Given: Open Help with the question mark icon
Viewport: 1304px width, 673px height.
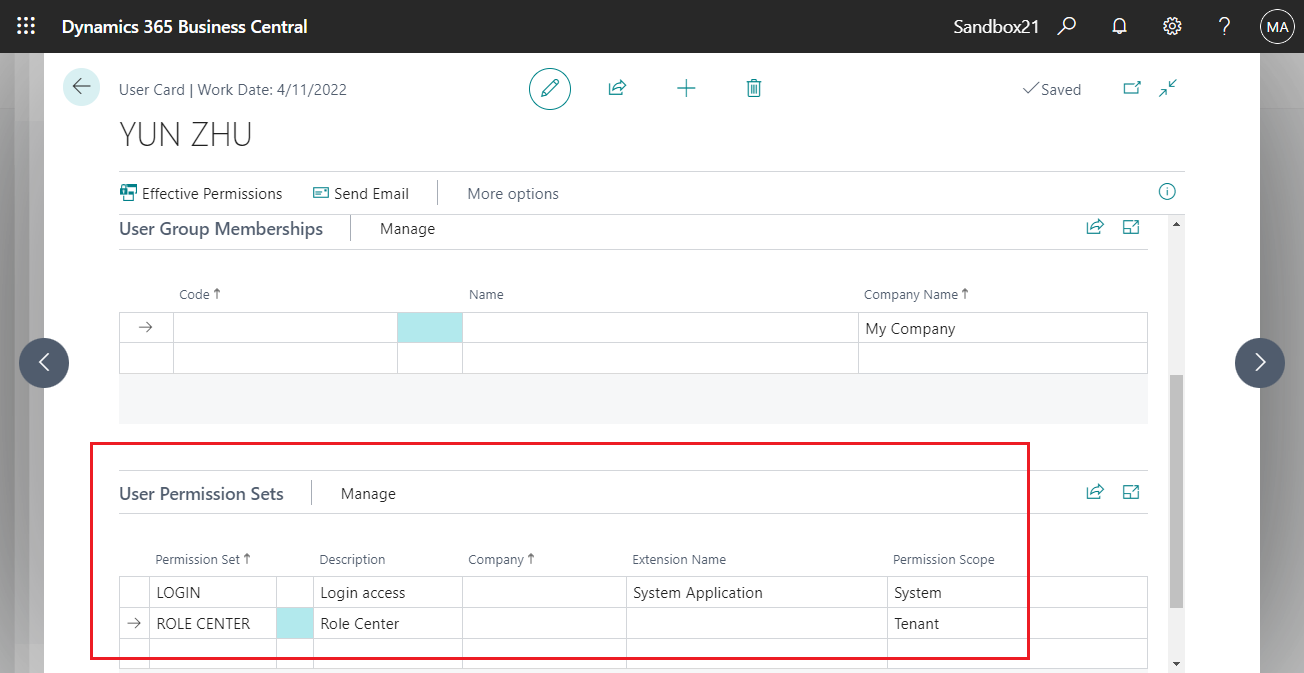Looking at the screenshot, I should pyautogui.click(x=1223, y=26).
